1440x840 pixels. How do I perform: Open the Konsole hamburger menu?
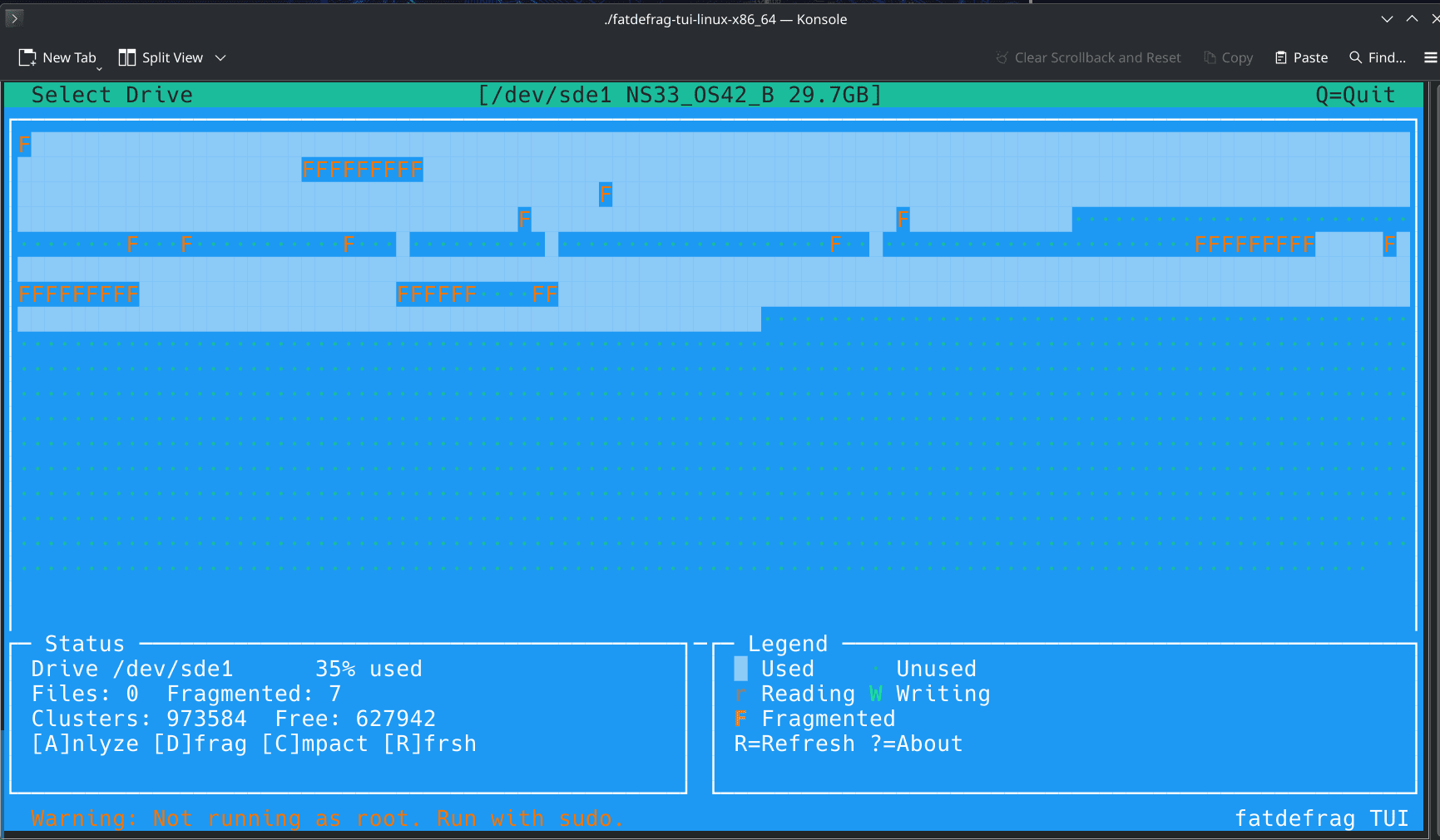pos(1430,57)
